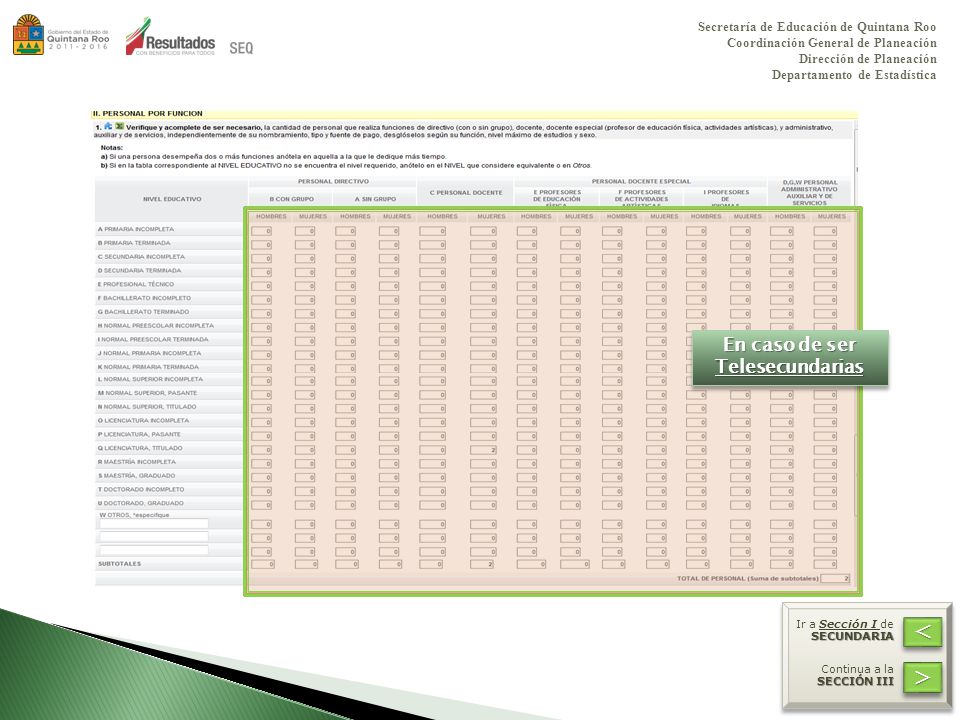Click the 'PERSONAL DOCENTE ESPECIAL' group header
Screen dimensions: 960x720
(641, 181)
